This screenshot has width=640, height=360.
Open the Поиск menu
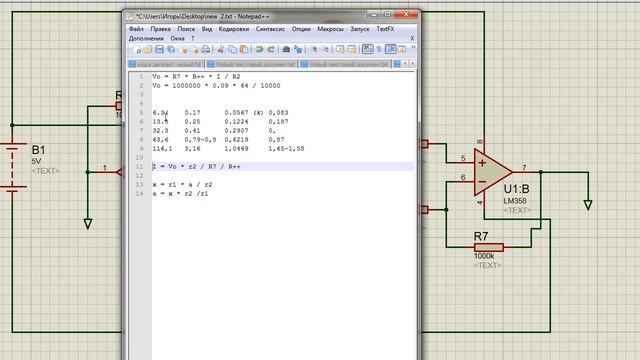pyautogui.click(x=186, y=29)
